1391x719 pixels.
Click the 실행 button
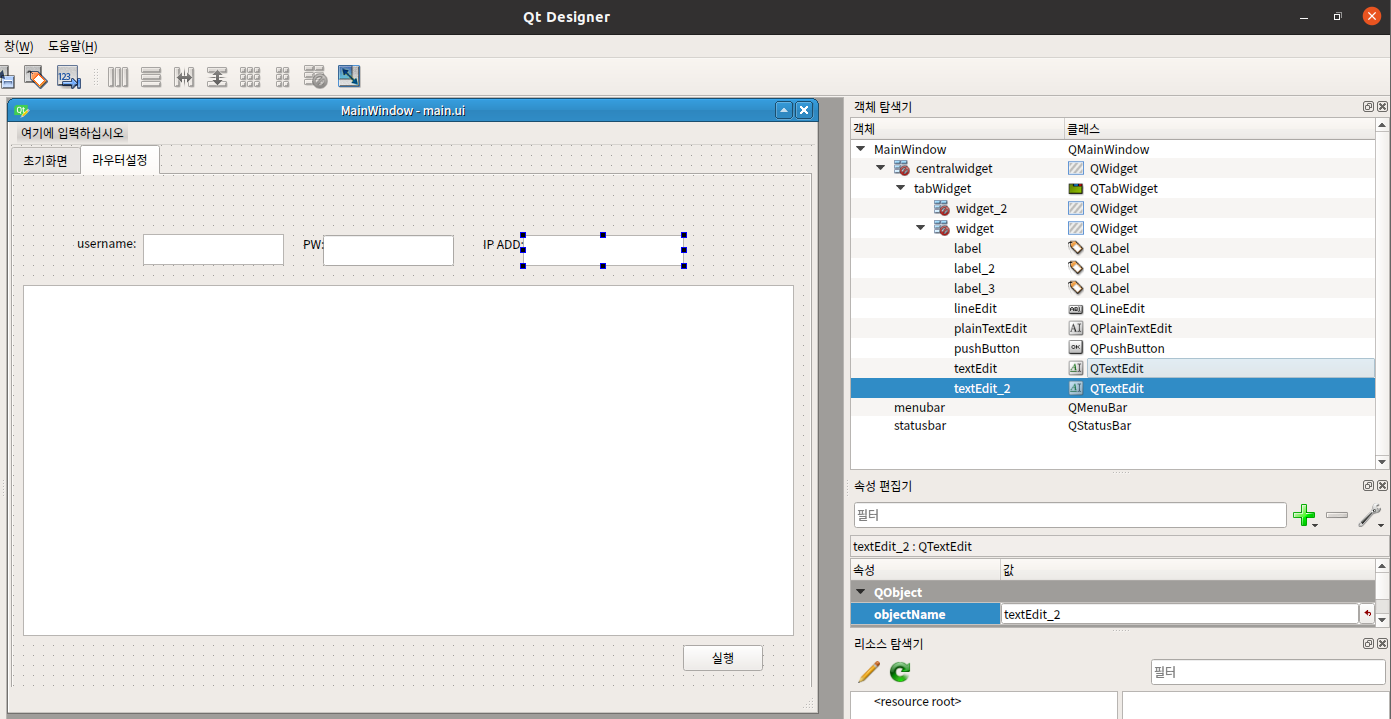[723, 658]
